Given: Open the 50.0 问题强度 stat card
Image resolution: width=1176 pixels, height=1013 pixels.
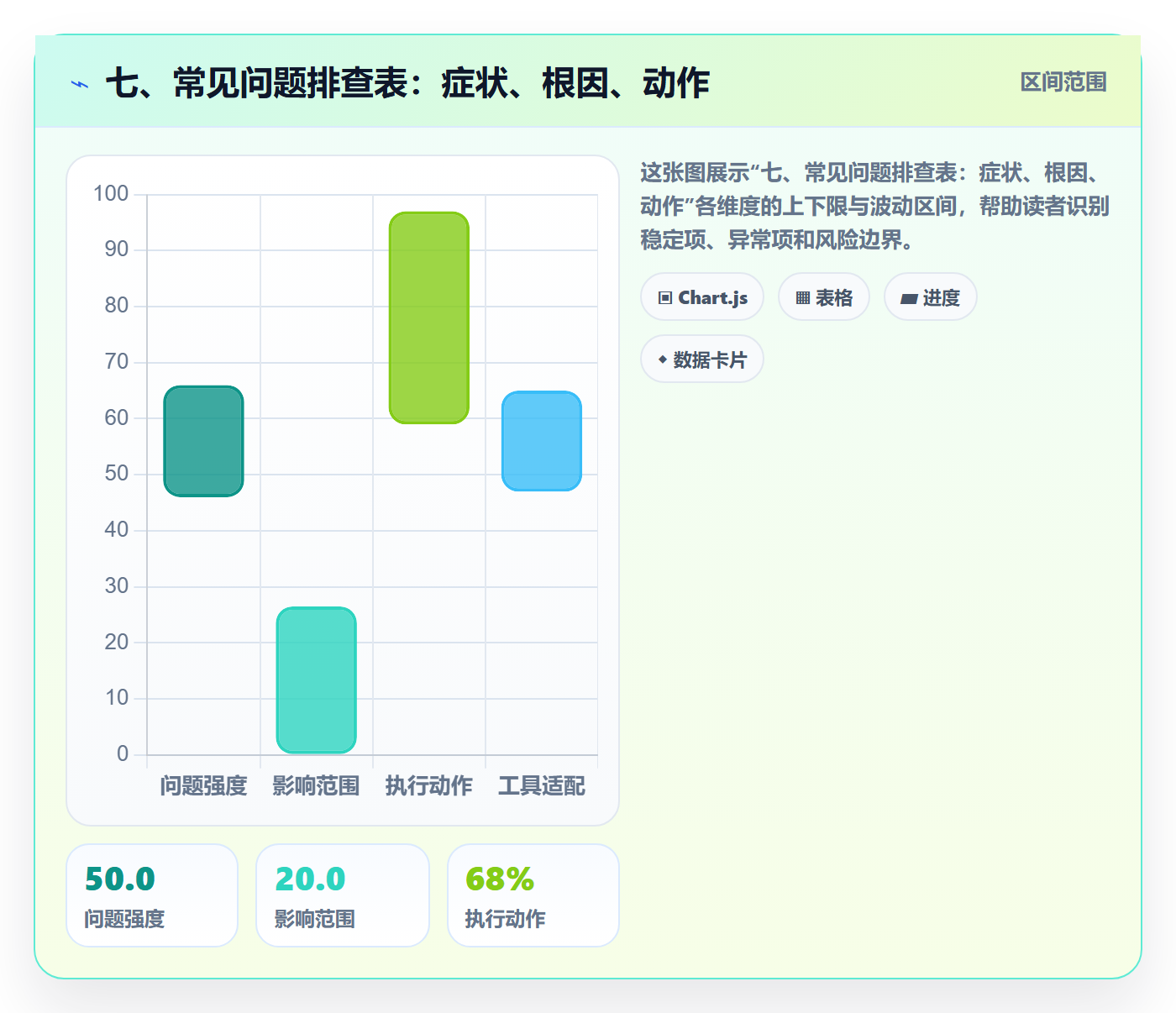Looking at the screenshot, I should 152,895.
